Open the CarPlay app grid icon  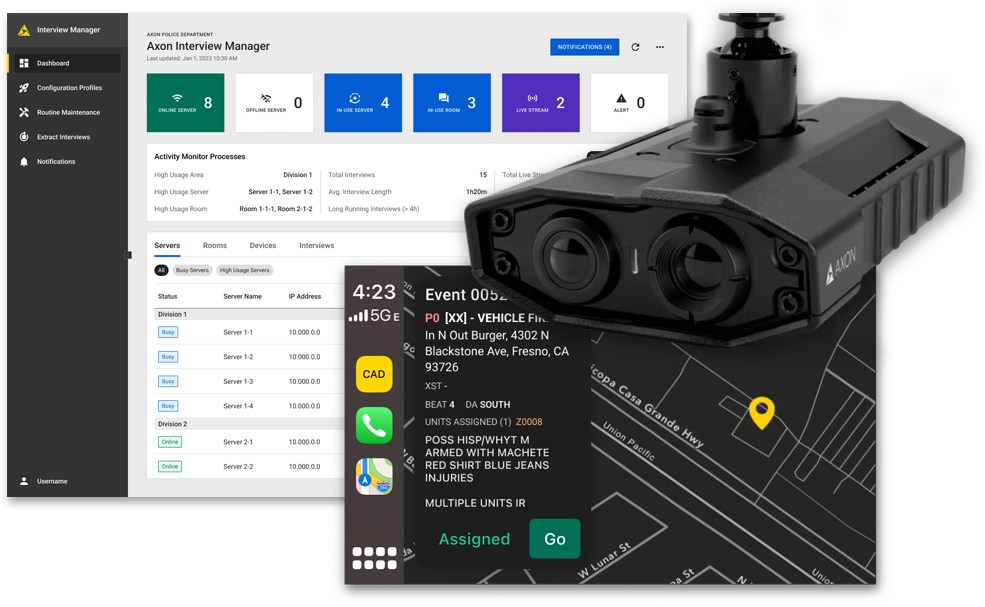tap(374, 558)
